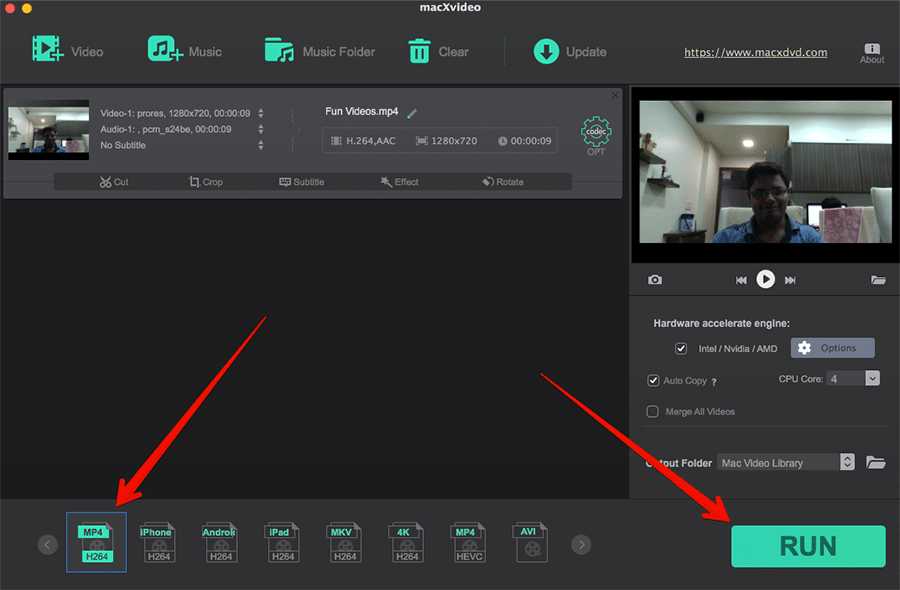Click the output info H.264,AAC box
The height and width of the screenshot is (590, 900).
440,141
